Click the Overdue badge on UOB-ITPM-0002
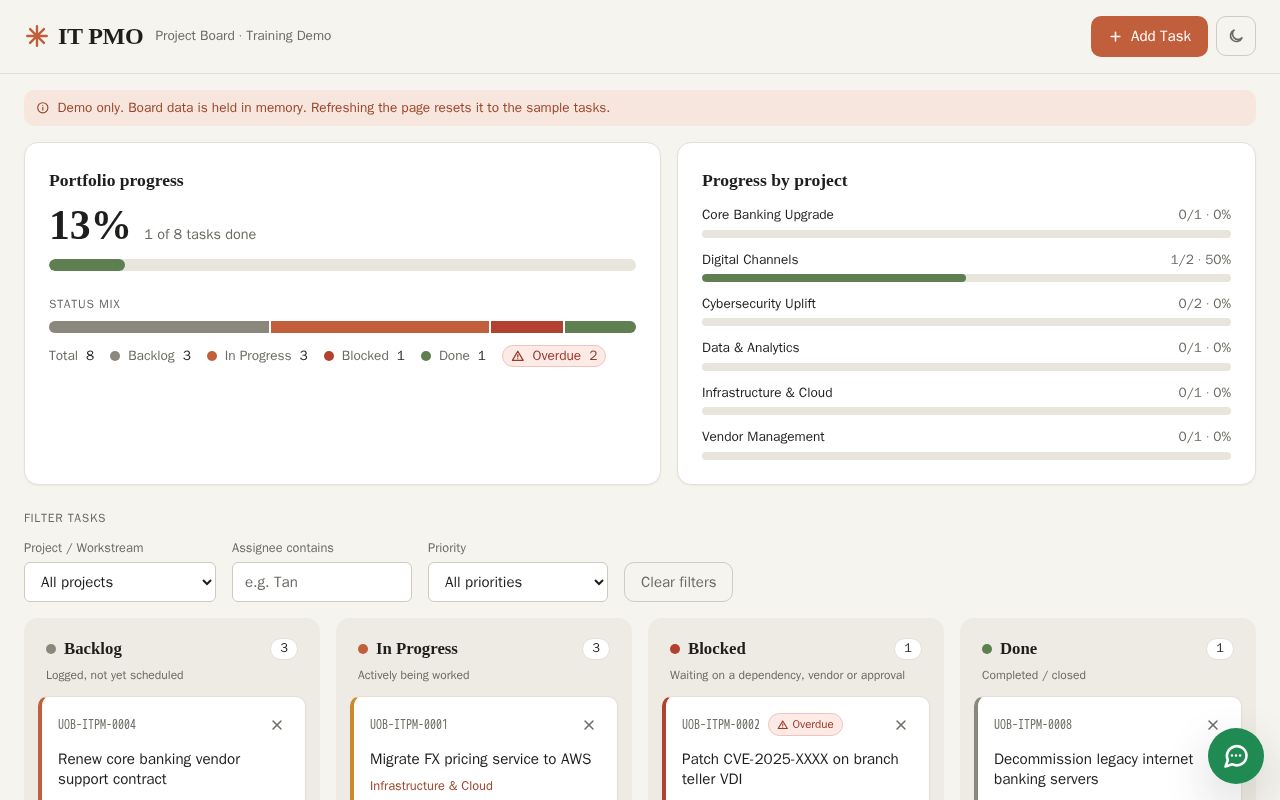The image size is (1280, 800). [805, 725]
